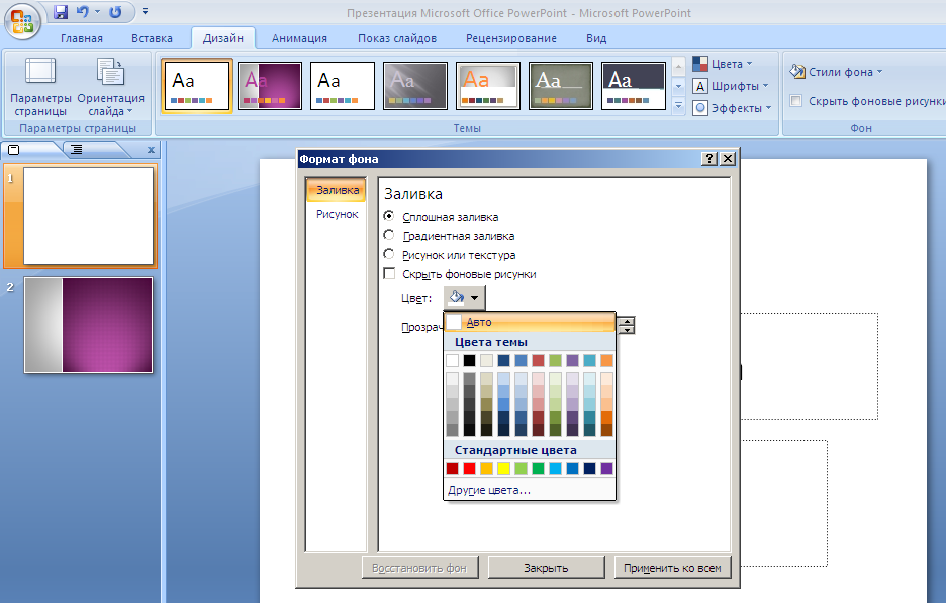Apply the dark gray theme thumbnail
This screenshot has height=603, width=946.
415,86
